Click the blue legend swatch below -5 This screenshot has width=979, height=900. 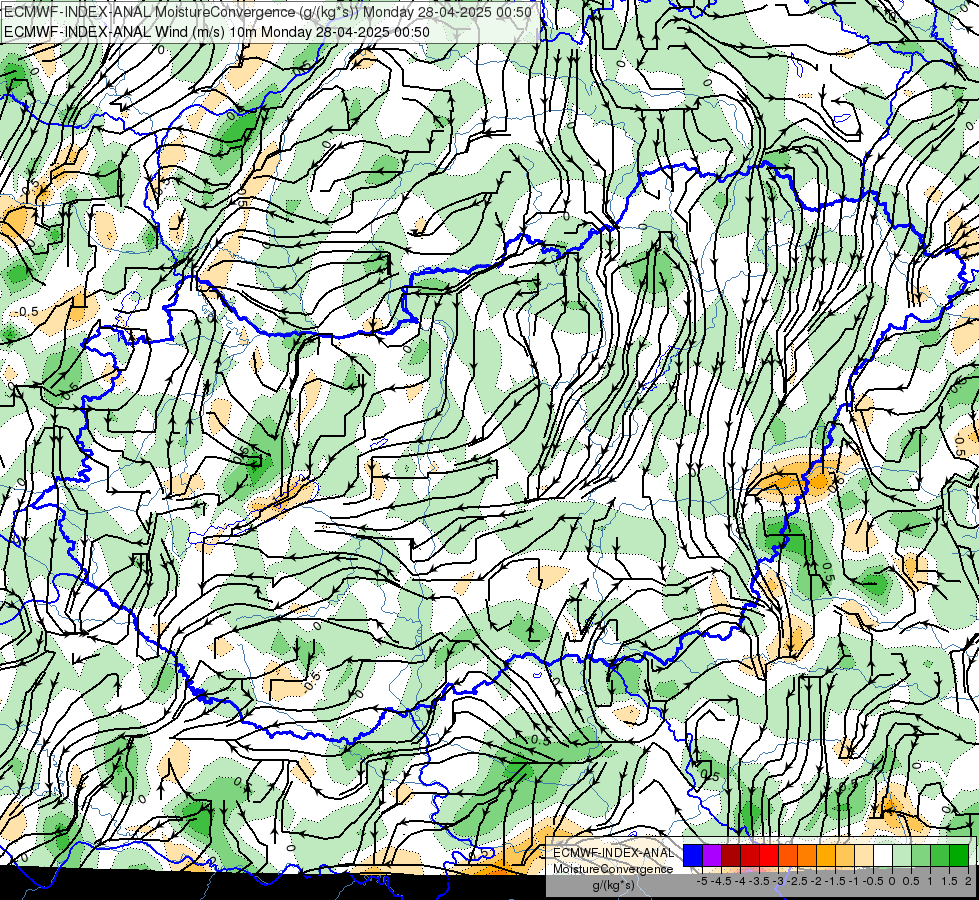[693, 855]
